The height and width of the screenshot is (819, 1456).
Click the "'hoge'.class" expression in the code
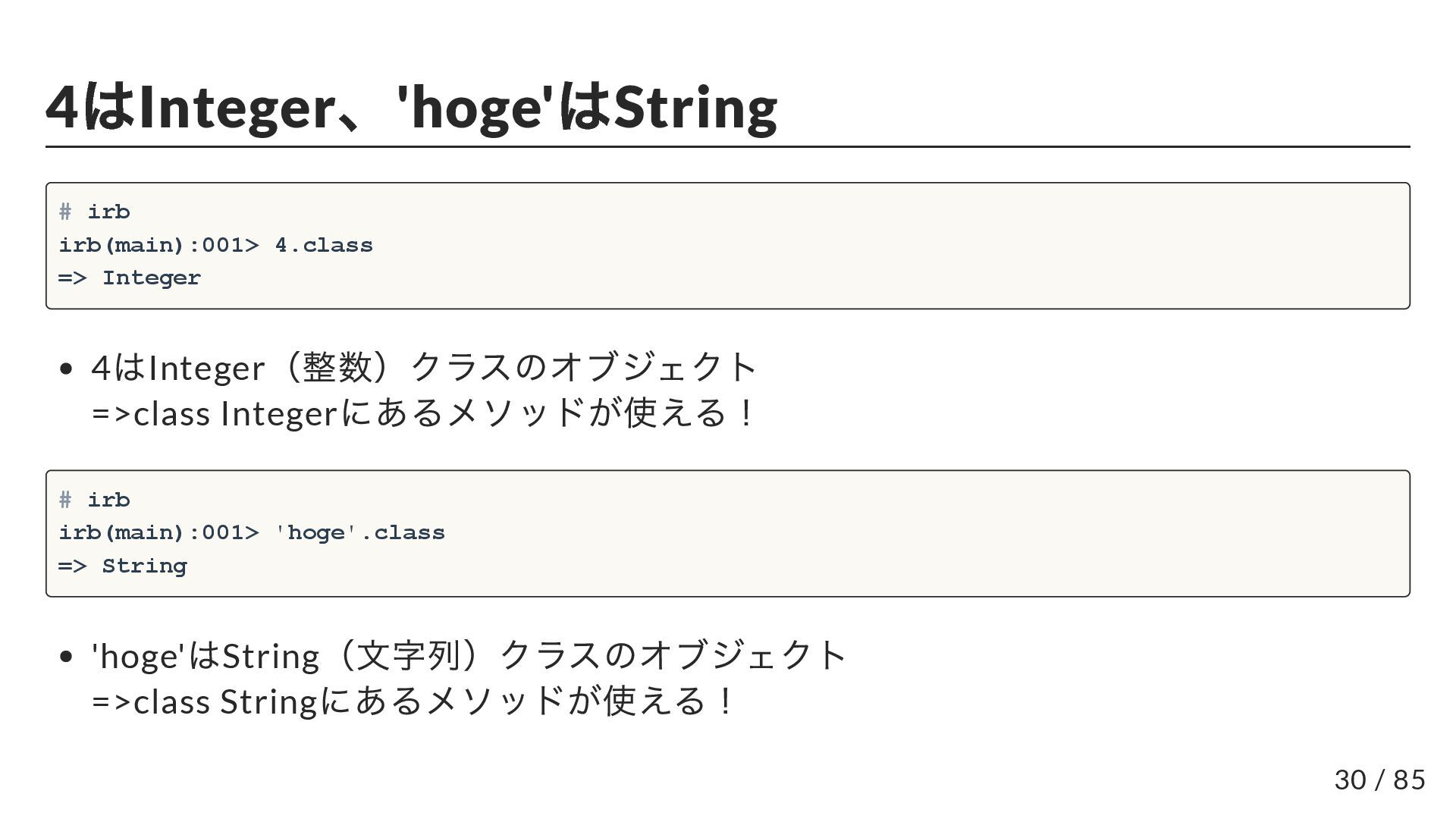(x=359, y=532)
